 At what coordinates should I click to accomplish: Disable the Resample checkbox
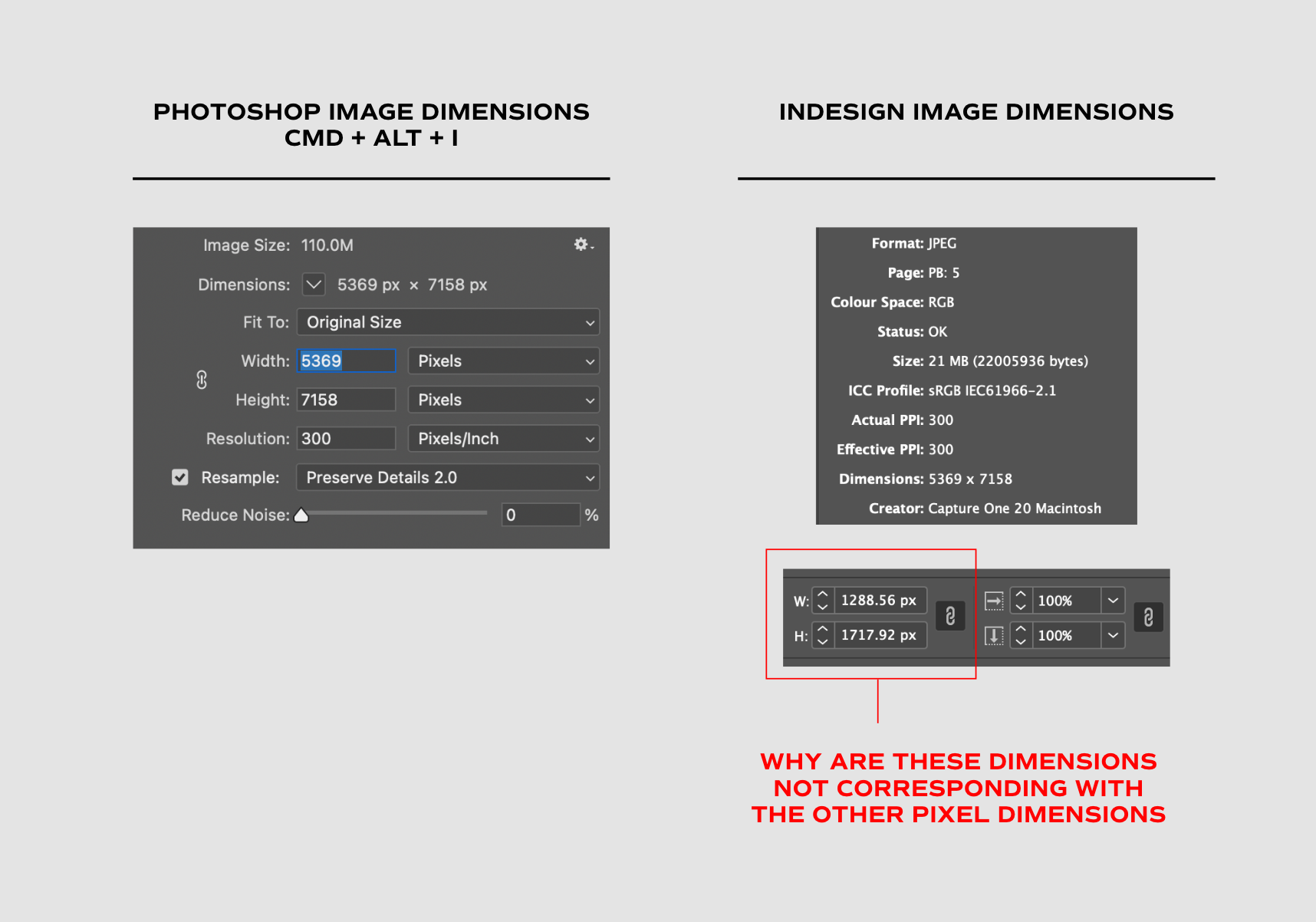(x=179, y=477)
